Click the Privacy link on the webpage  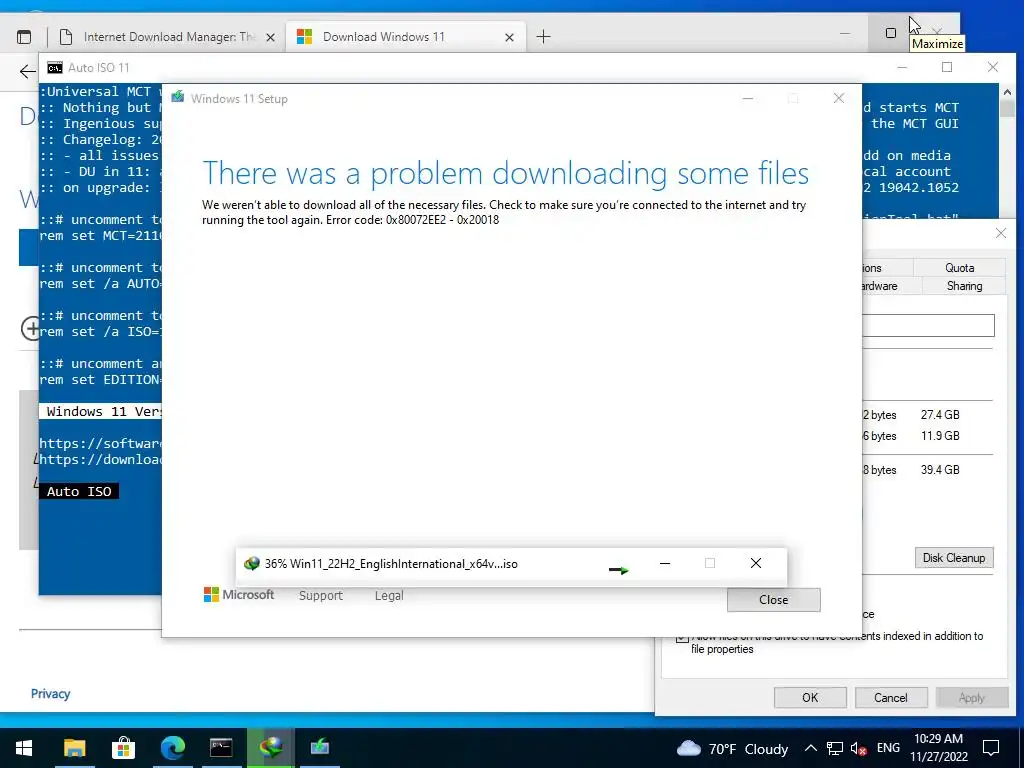coord(50,694)
